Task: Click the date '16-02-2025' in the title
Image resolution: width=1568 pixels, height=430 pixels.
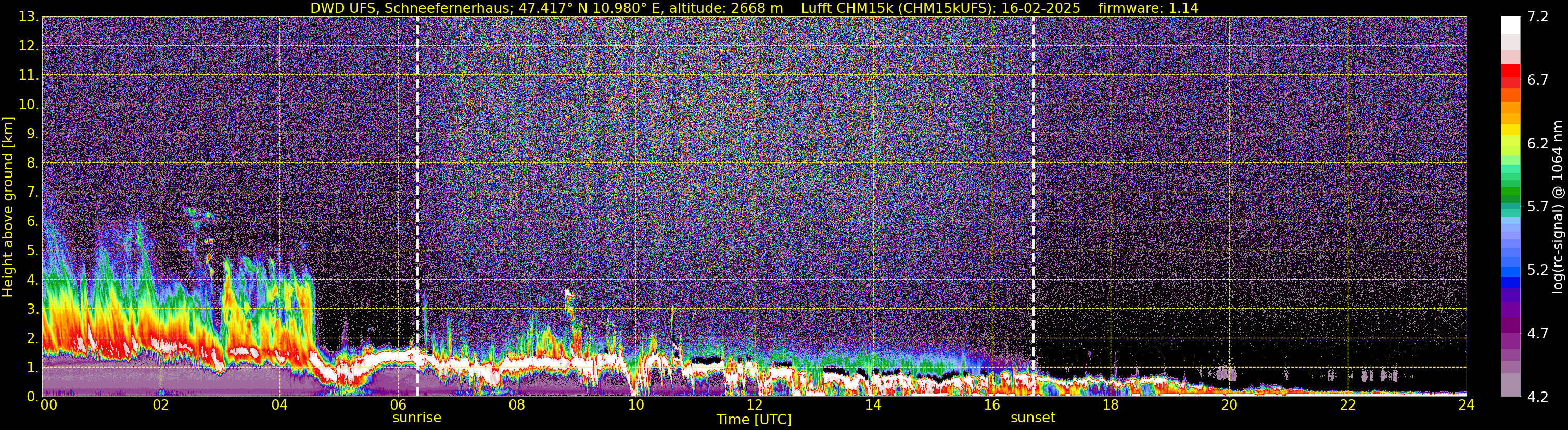Action: [1041, 8]
